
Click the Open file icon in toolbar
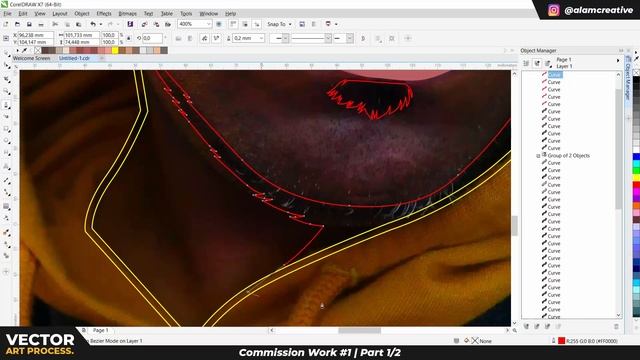[x=17, y=24]
